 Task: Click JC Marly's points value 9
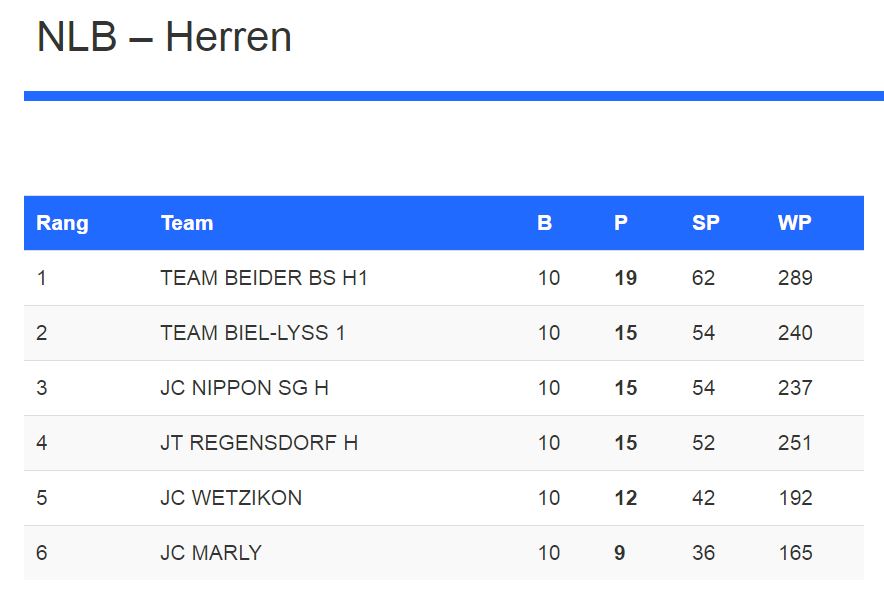point(620,553)
